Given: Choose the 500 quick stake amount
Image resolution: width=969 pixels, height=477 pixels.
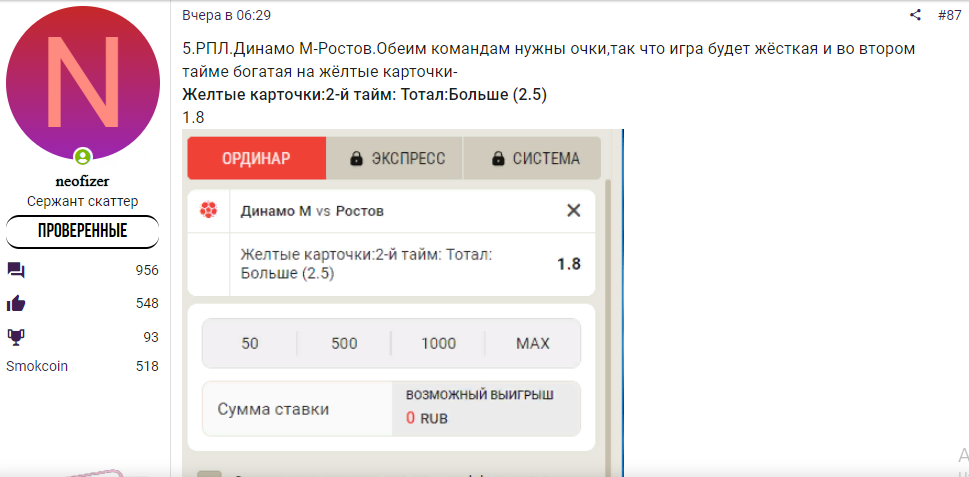Looking at the screenshot, I should [344, 344].
